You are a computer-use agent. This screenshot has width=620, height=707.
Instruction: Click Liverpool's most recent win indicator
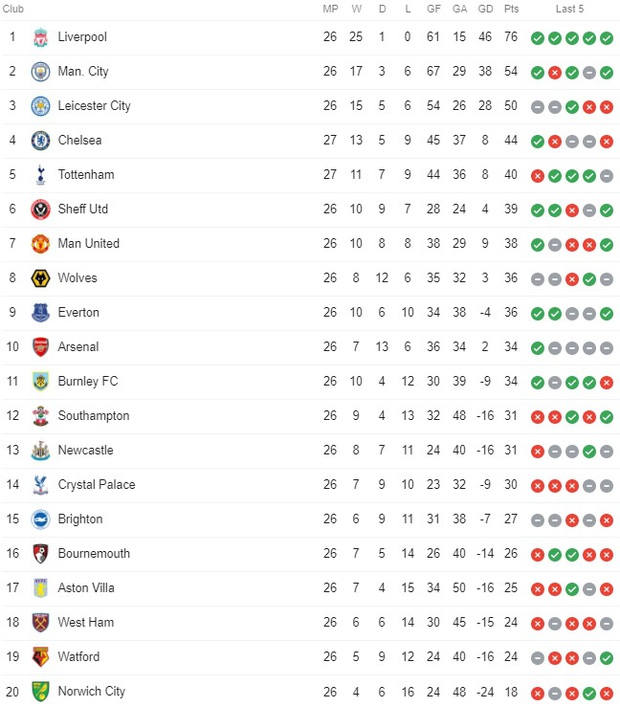point(606,38)
